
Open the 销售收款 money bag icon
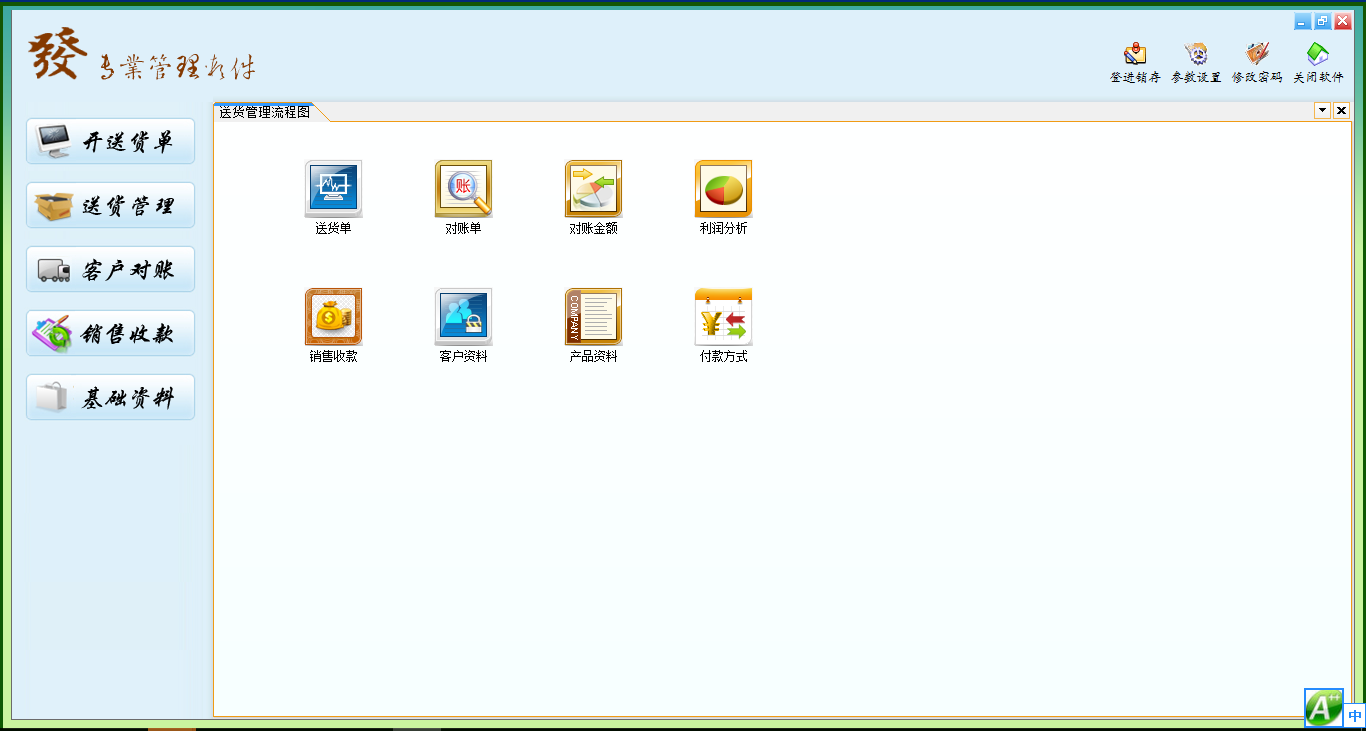coord(333,317)
